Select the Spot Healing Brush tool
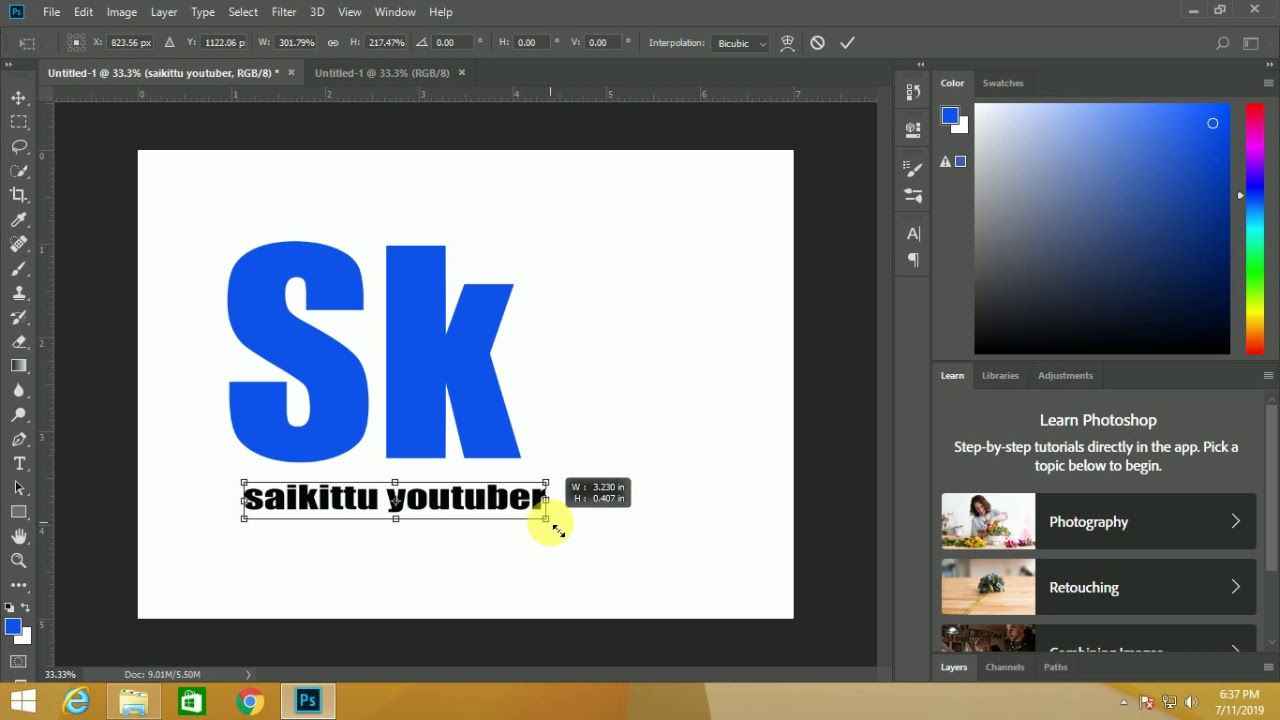Screen dimensions: 1280x720 pos(19,244)
